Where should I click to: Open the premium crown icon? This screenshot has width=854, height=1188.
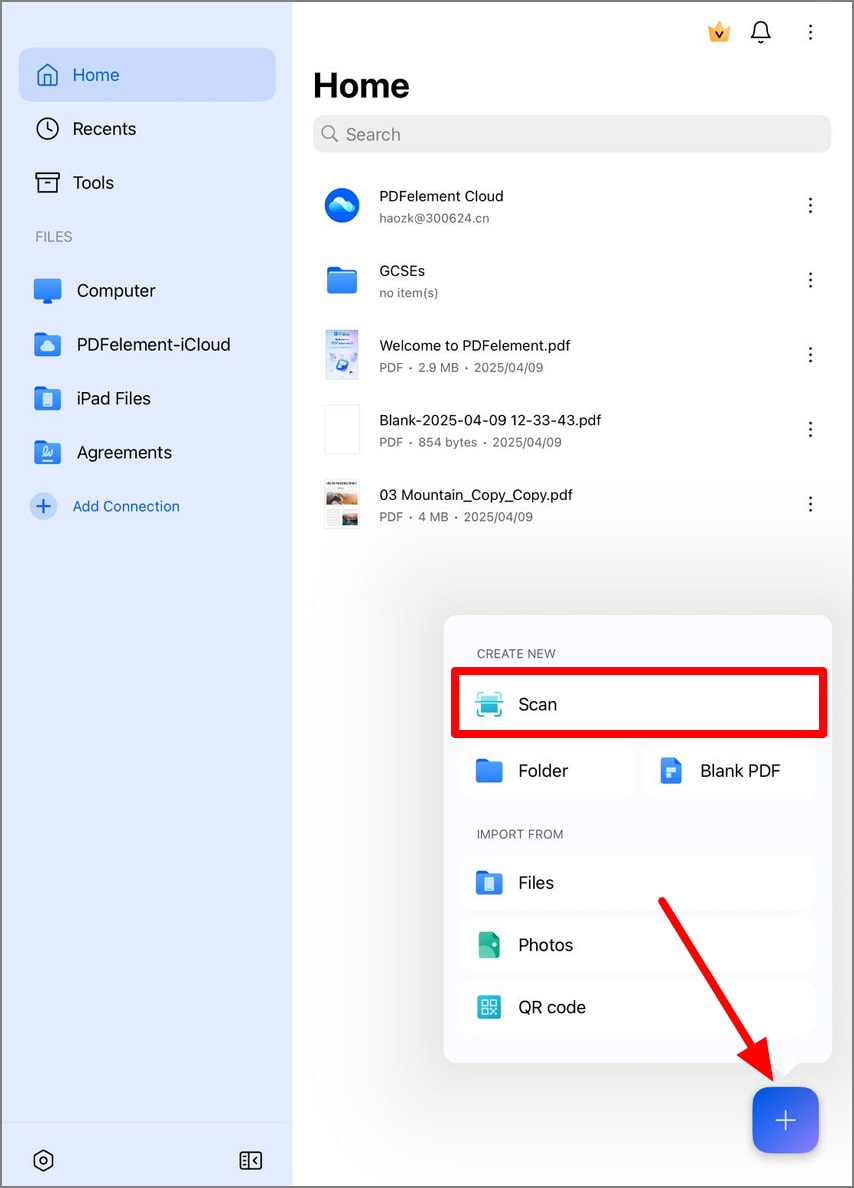coord(718,33)
